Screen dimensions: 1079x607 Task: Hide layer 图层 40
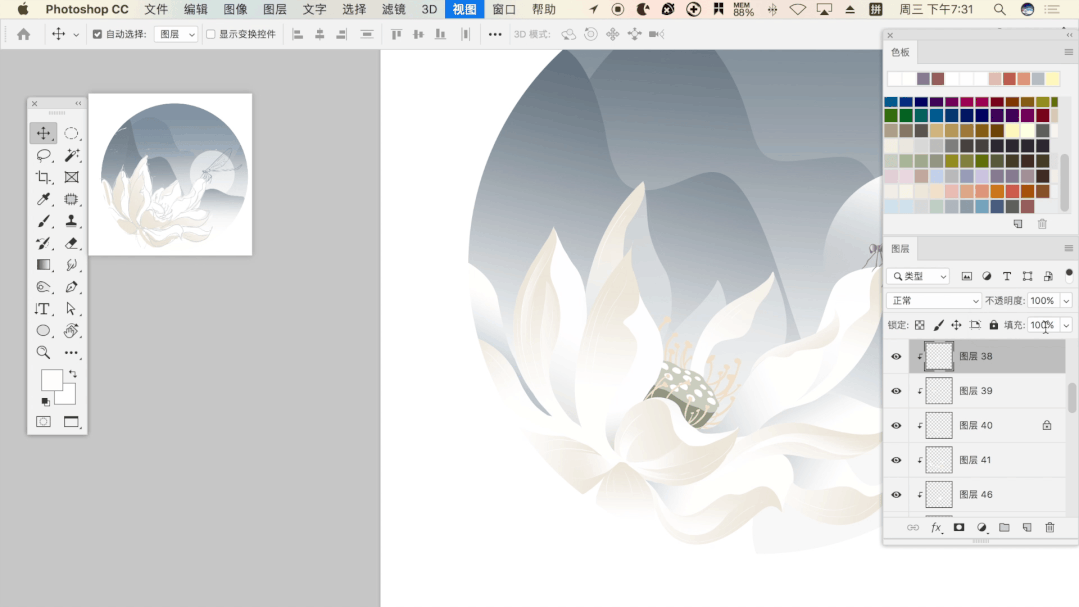896,425
